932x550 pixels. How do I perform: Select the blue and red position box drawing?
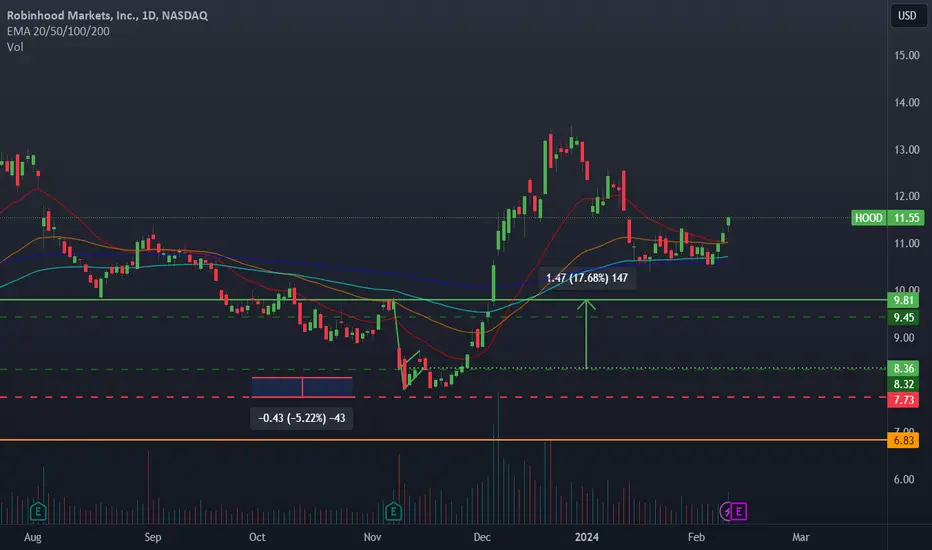coord(302,387)
